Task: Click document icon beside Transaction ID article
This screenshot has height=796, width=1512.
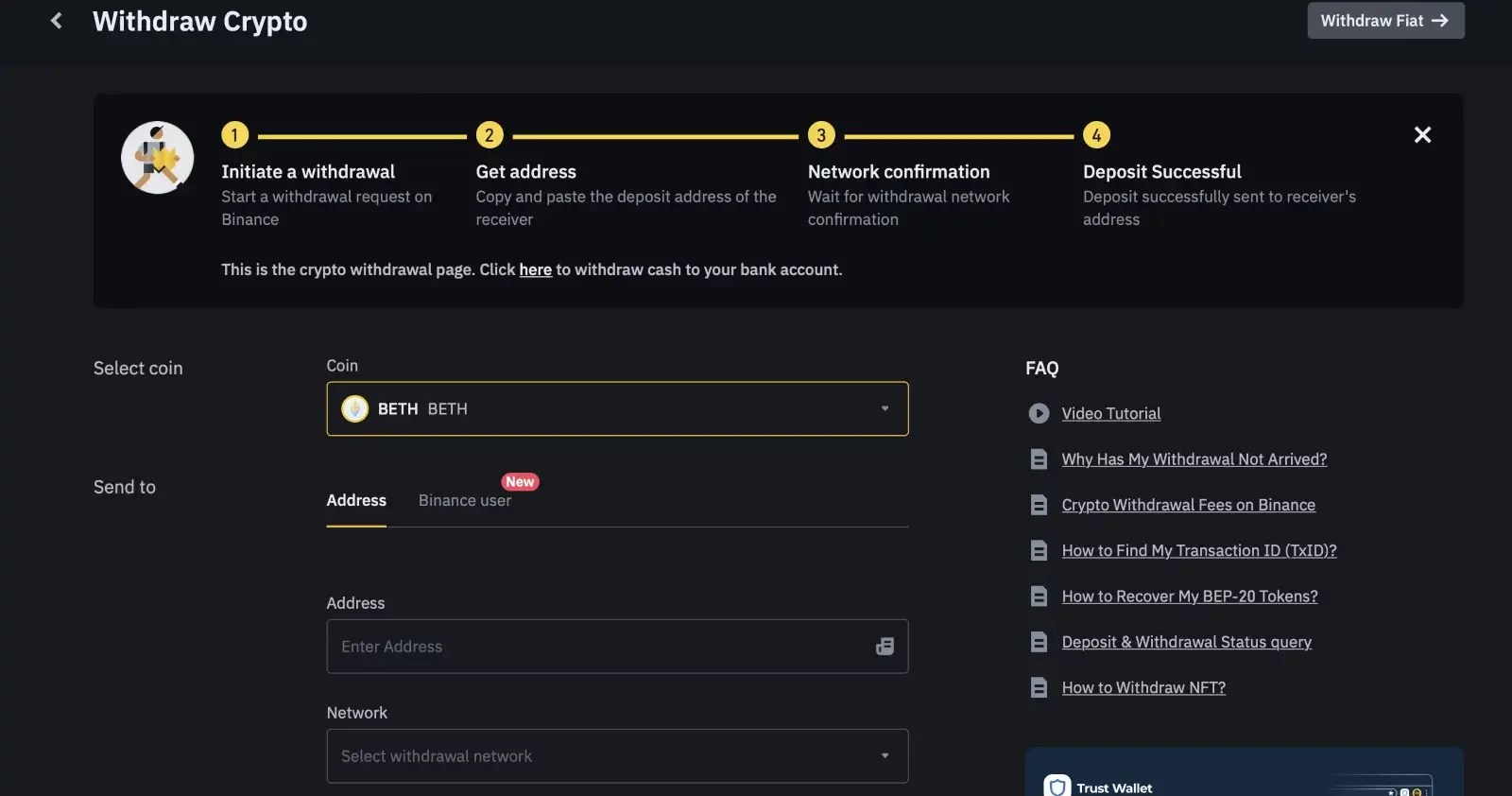Action: pos(1039,550)
